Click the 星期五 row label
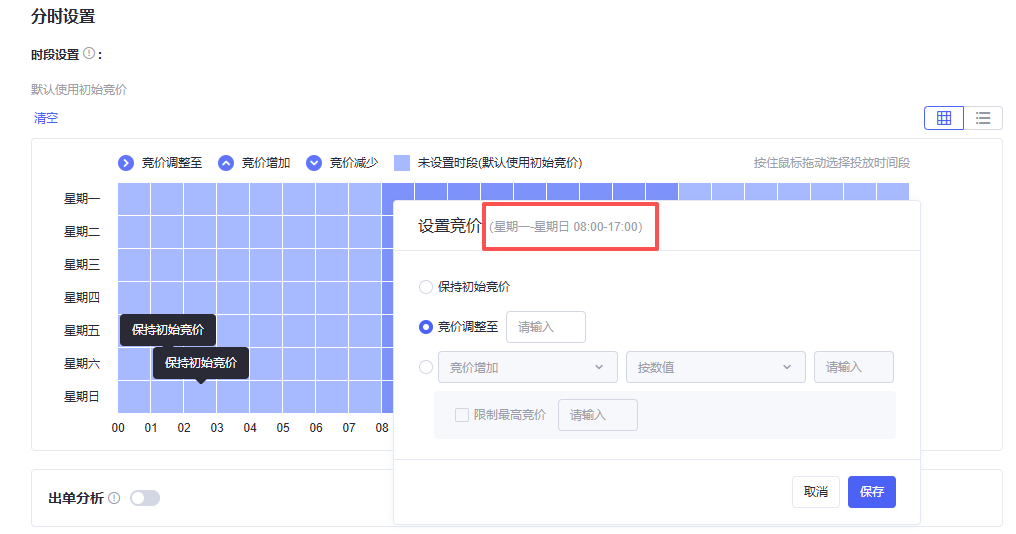The width and height of the screenshot is (1016, 534). tap(82, 331)
